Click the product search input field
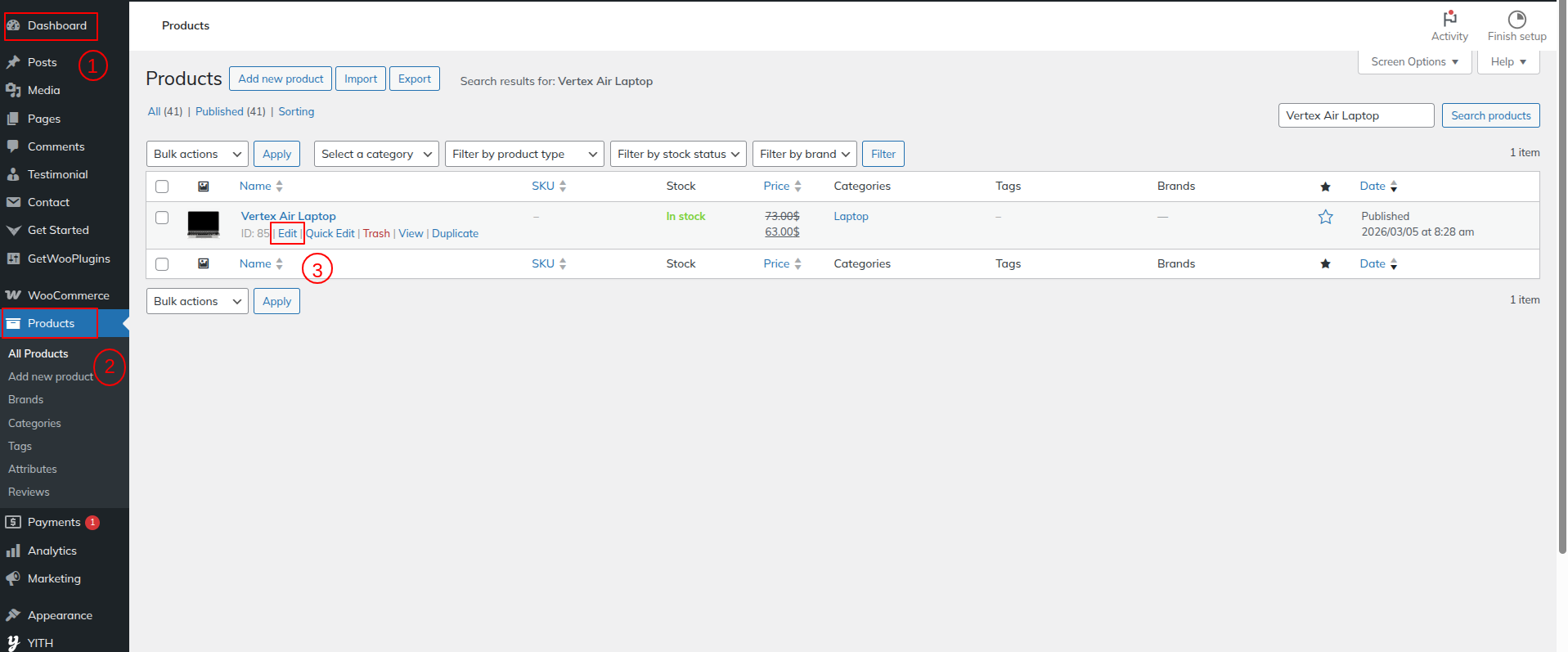The image size is (1568, 652). point(1355,115)
